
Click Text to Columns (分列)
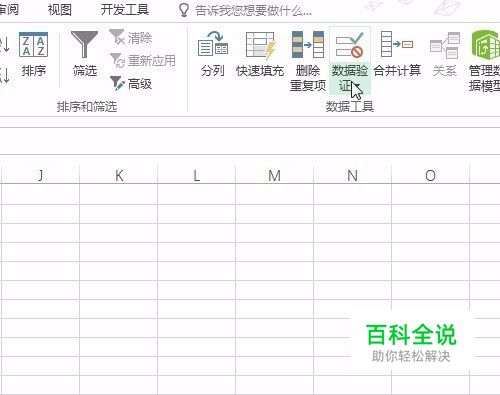pyautogui.click(x=213, y=54)
